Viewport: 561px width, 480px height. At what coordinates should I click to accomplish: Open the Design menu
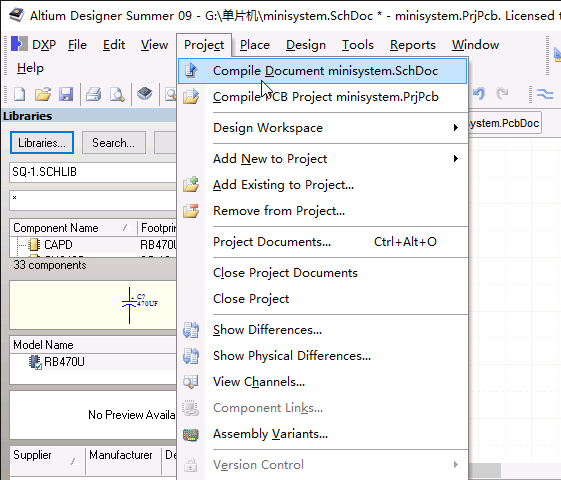[306, 45]
